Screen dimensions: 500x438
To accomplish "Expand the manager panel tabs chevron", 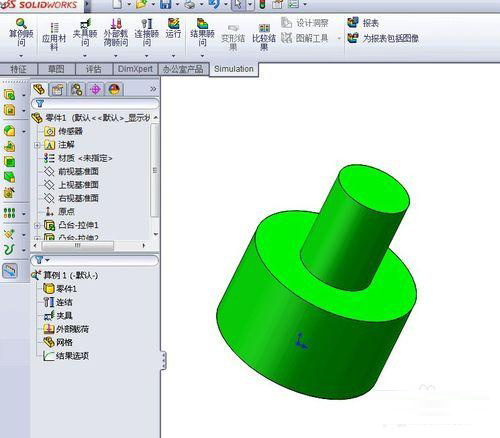I will [153, 89].
